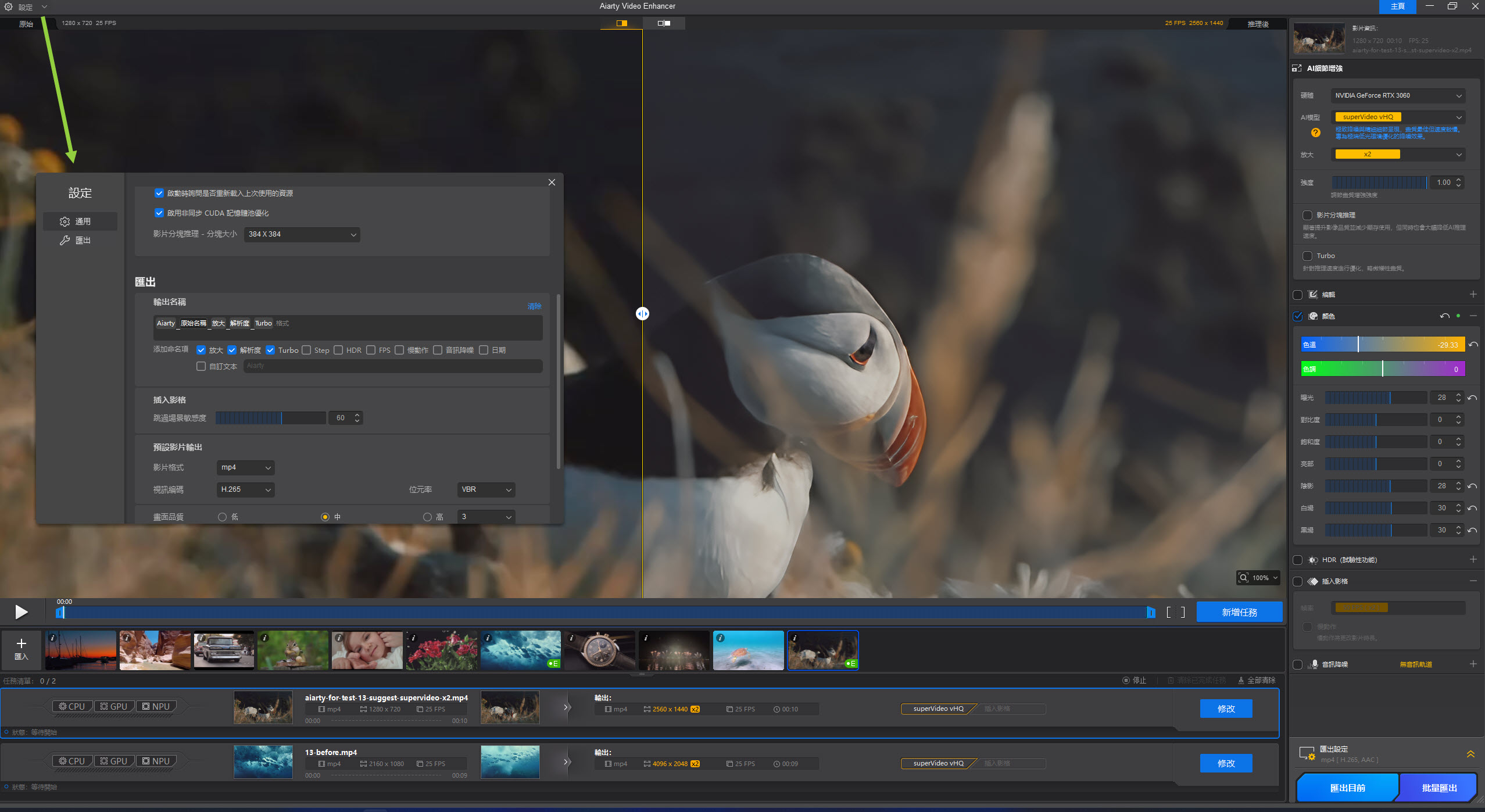Click the AI model help question icon
1485x812 pixels.
[x=1316, y=133]
